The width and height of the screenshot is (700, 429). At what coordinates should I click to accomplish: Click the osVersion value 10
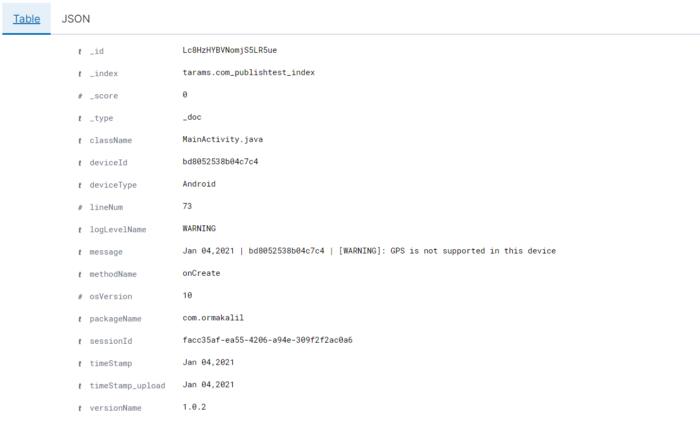click(x=187, y=296)
